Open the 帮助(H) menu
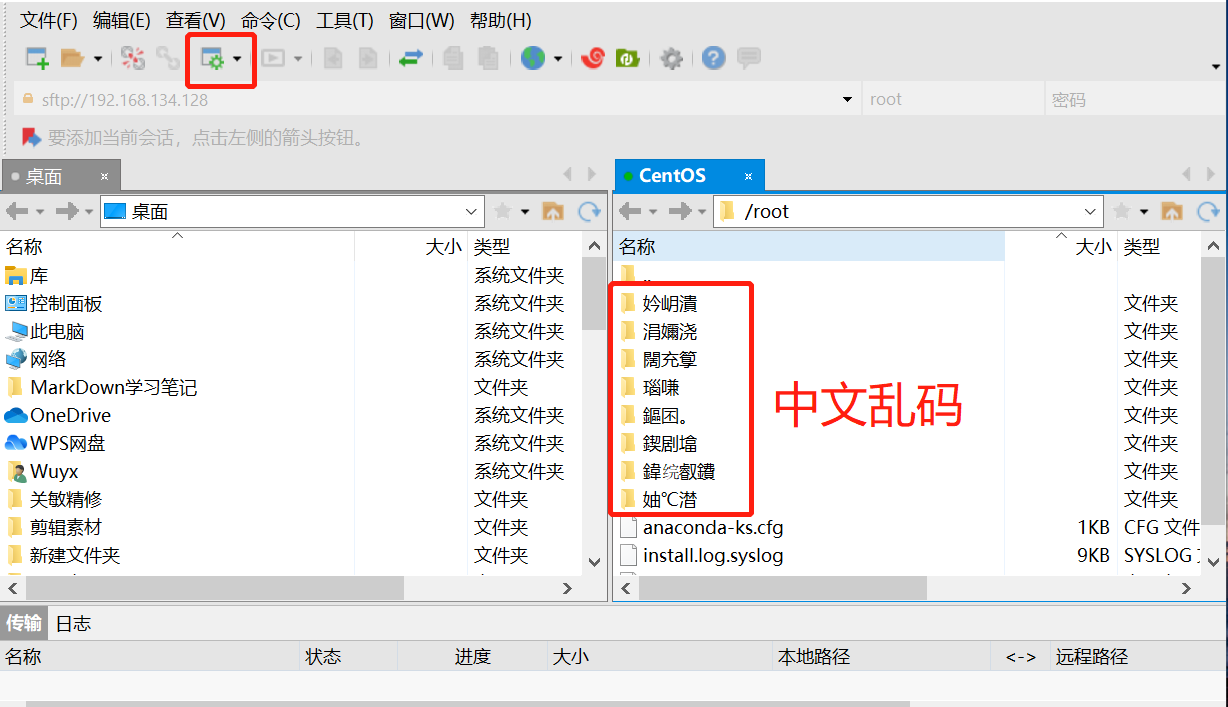 (x=500, y=20)
